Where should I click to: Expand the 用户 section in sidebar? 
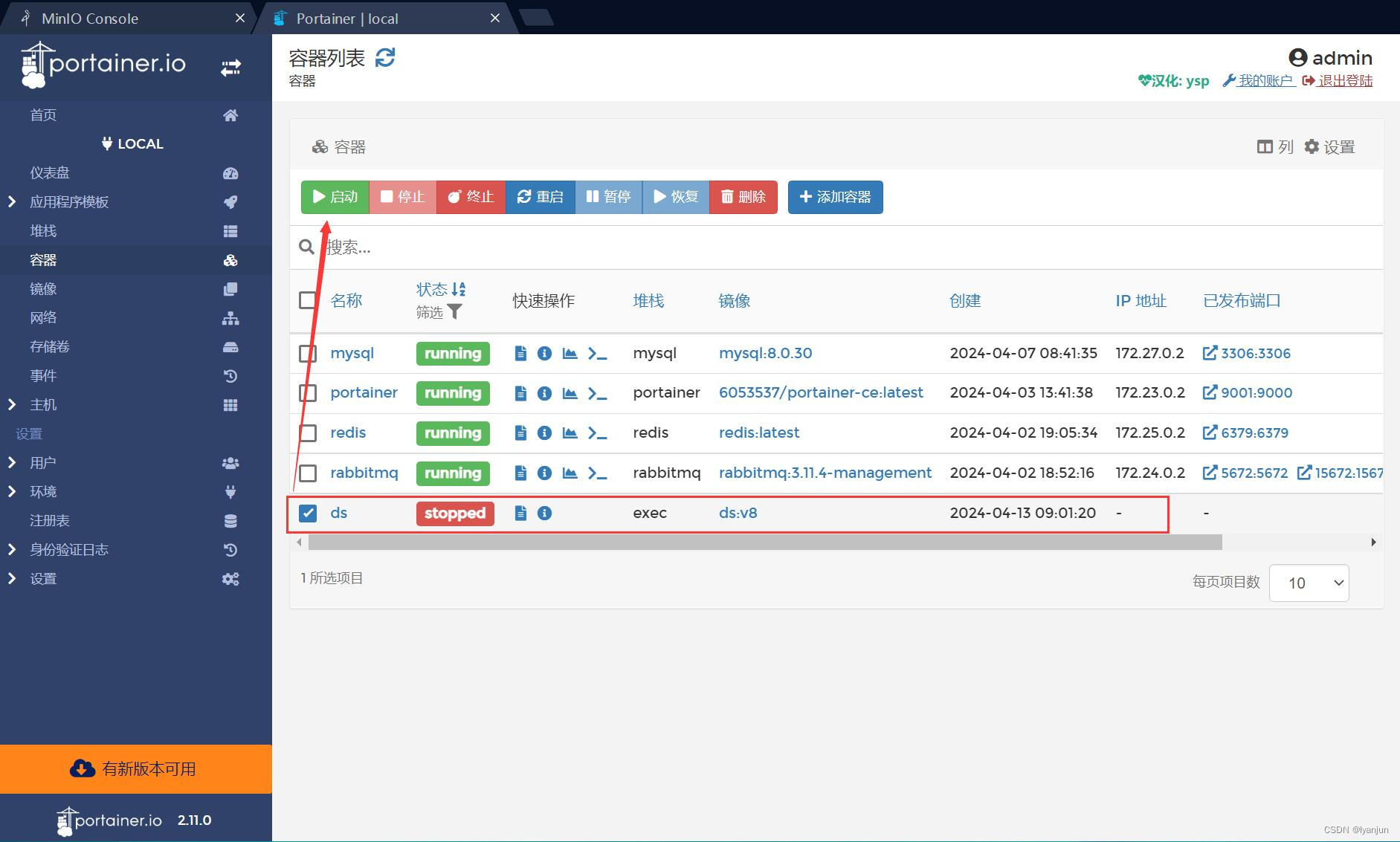click(x=42, y=462)
